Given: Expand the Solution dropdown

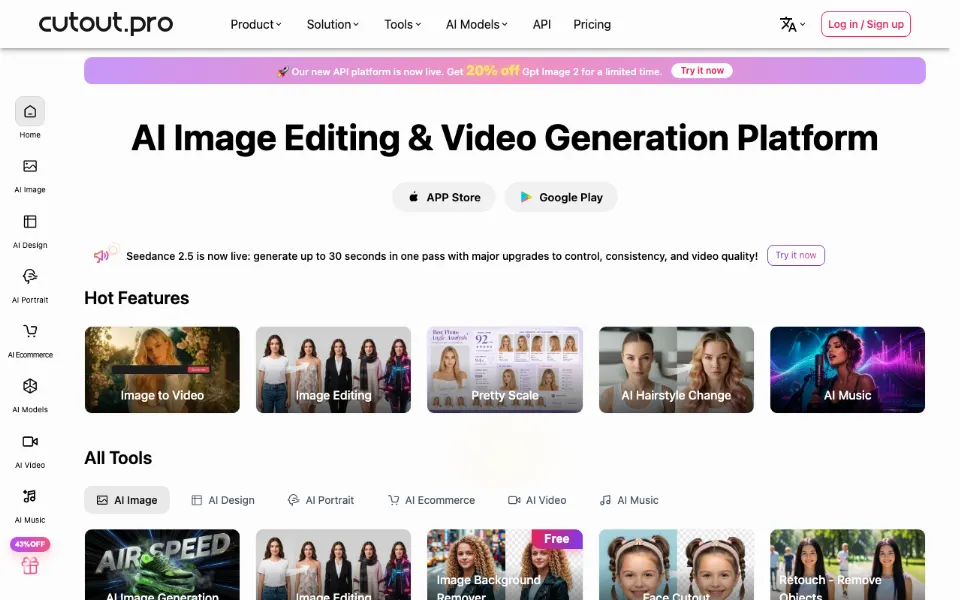Looking at the screenshot, I should click(332, 24).
